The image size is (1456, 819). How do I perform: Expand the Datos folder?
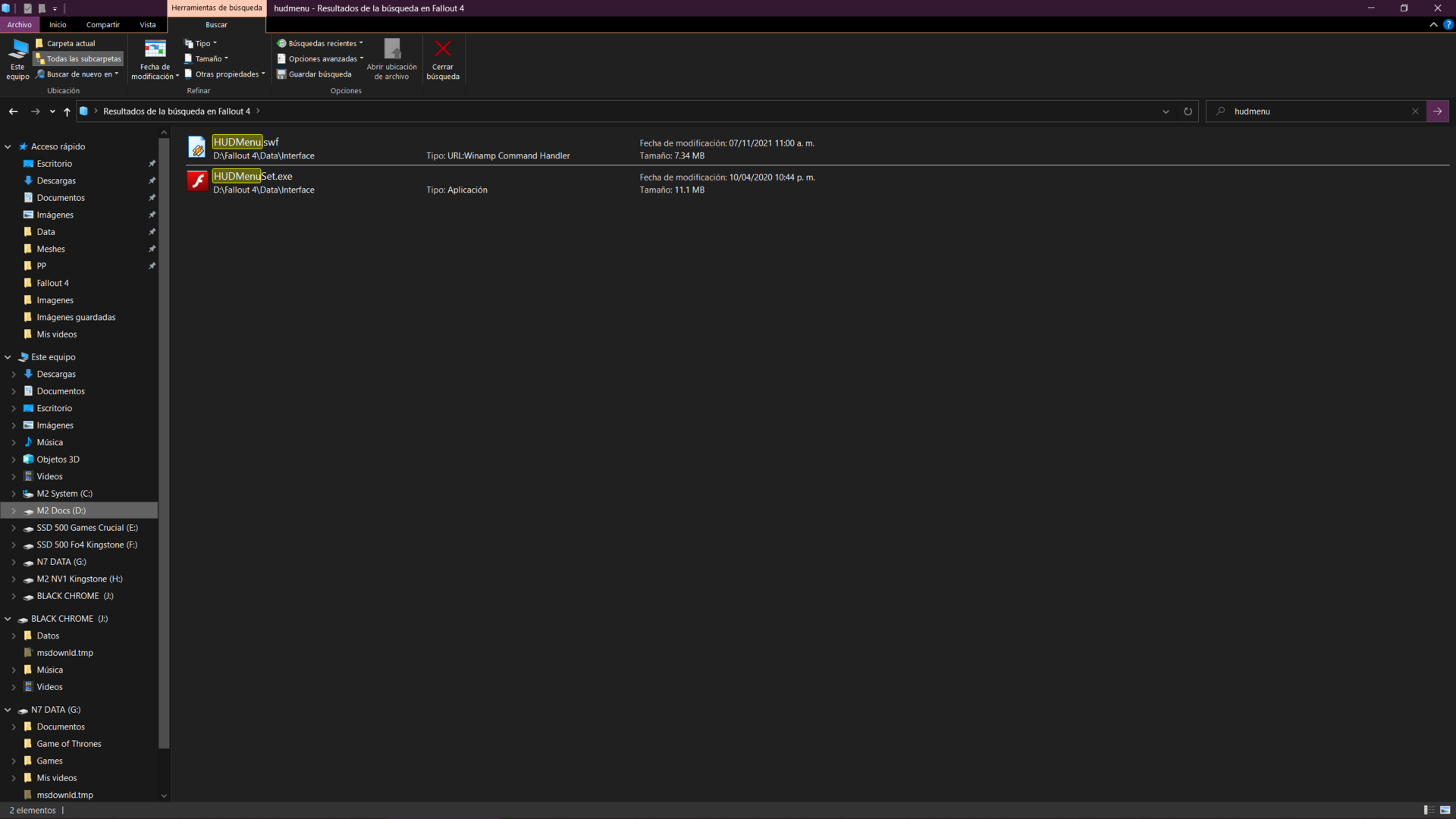pyautogui.click(x=14, y=635)
